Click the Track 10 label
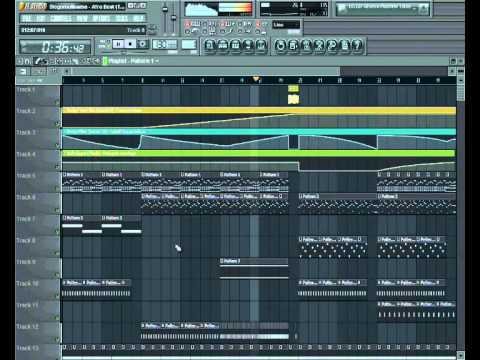Viewport: 480px width, 360px height. tap(28, 284)
